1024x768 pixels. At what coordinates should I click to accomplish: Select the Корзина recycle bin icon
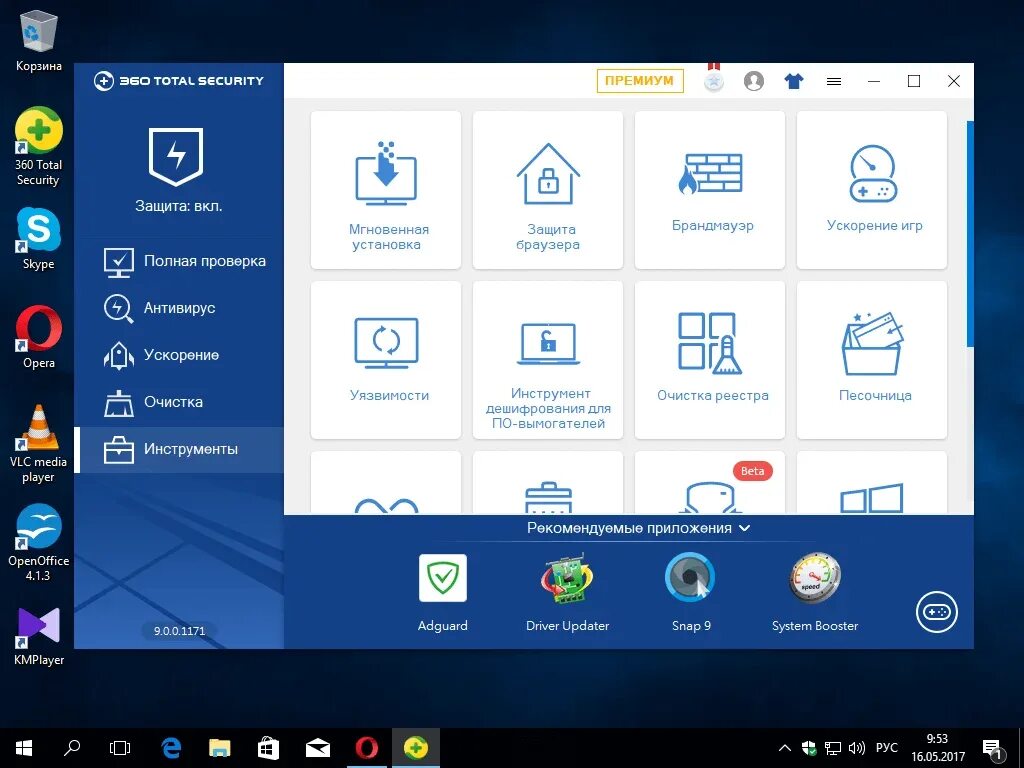(39, 39)
